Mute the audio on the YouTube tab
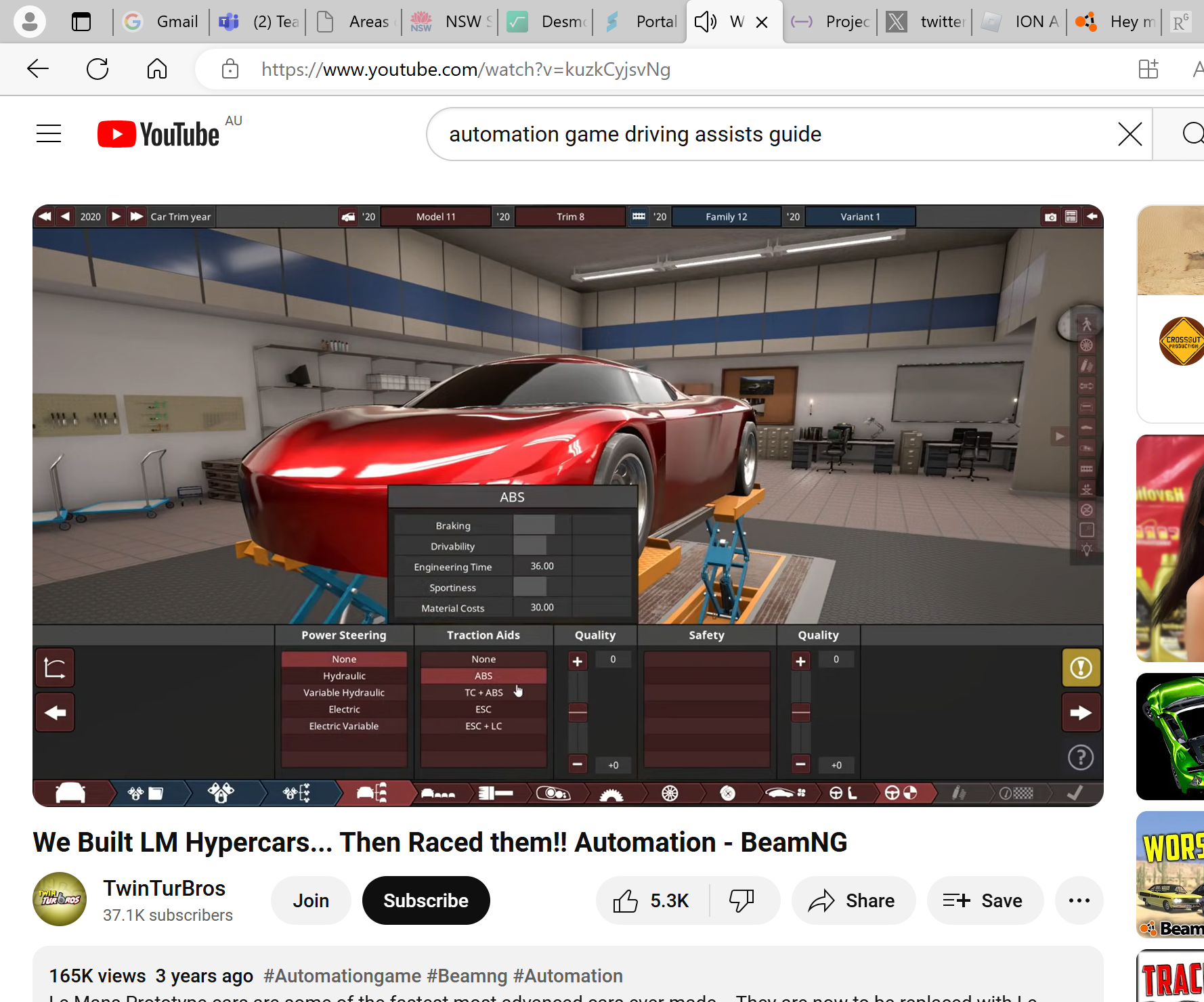 (705, 22)
